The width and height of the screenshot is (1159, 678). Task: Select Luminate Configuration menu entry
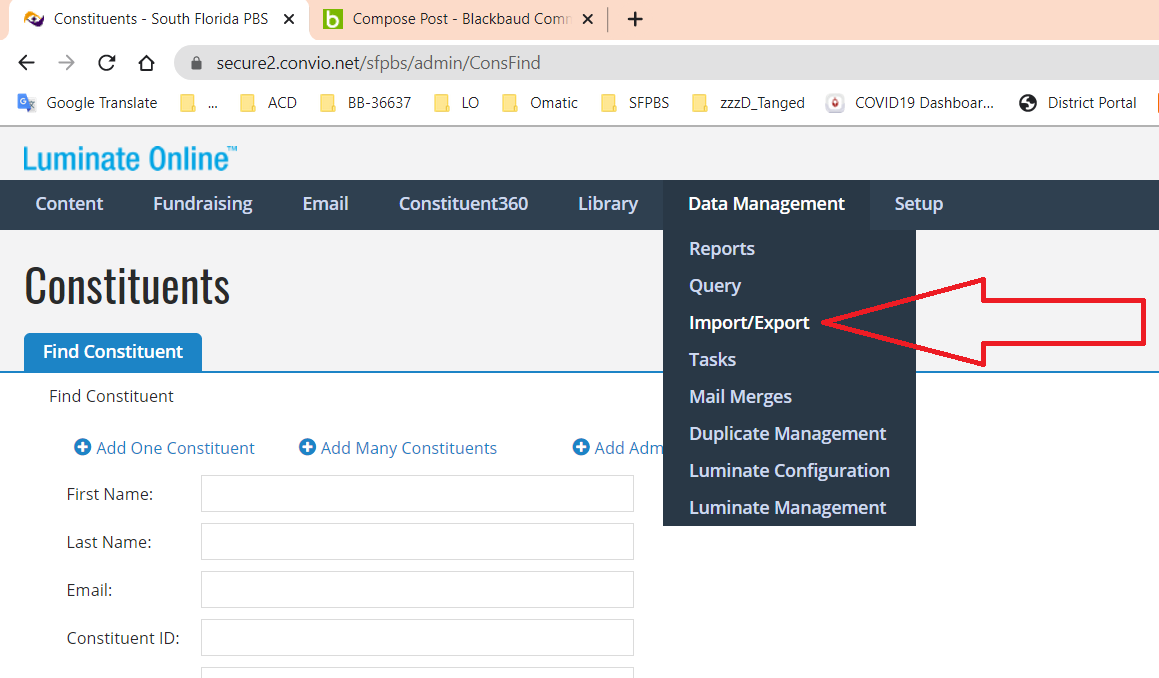coord(789,470)
